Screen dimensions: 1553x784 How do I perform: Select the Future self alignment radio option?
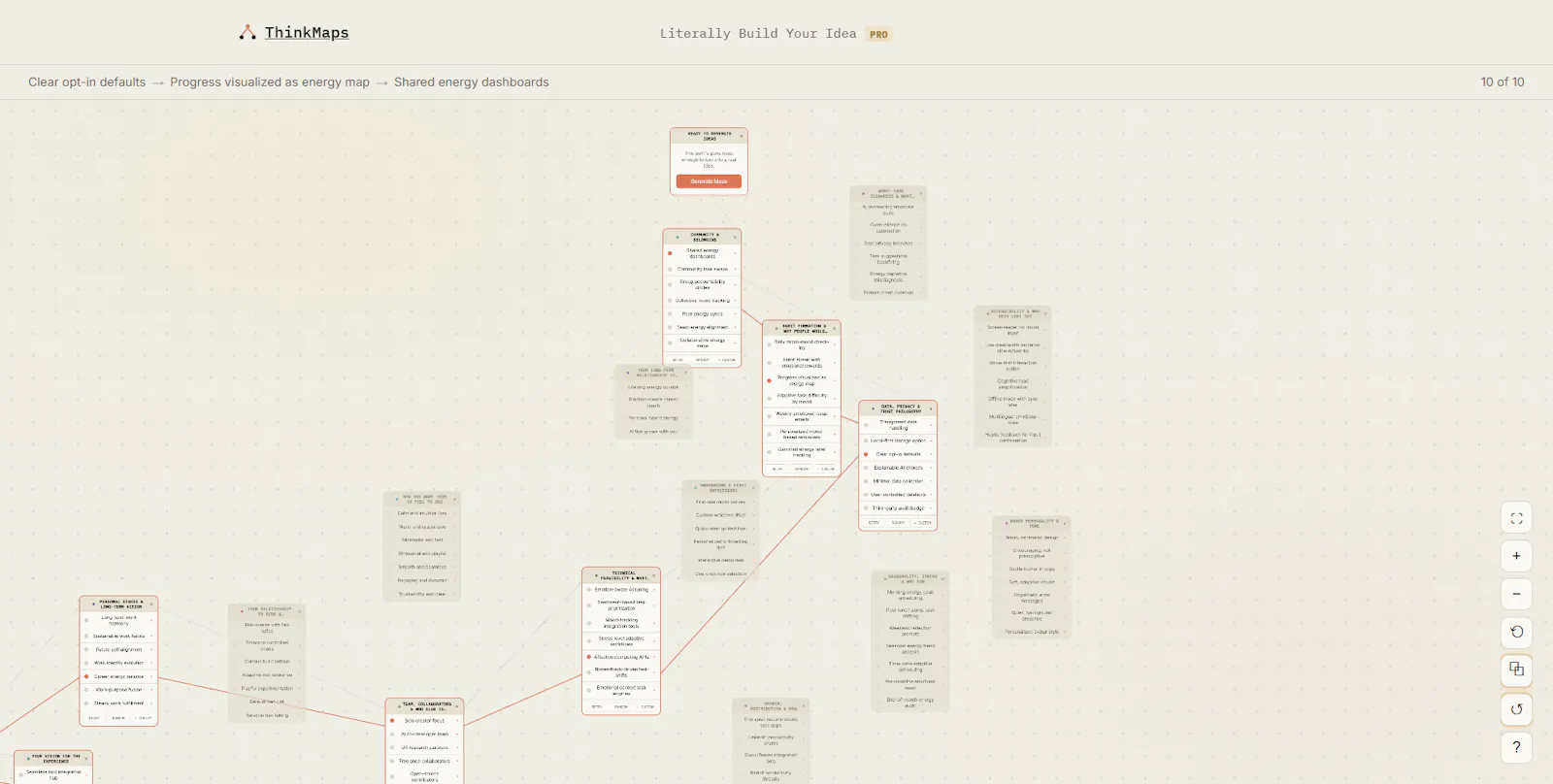86,650
